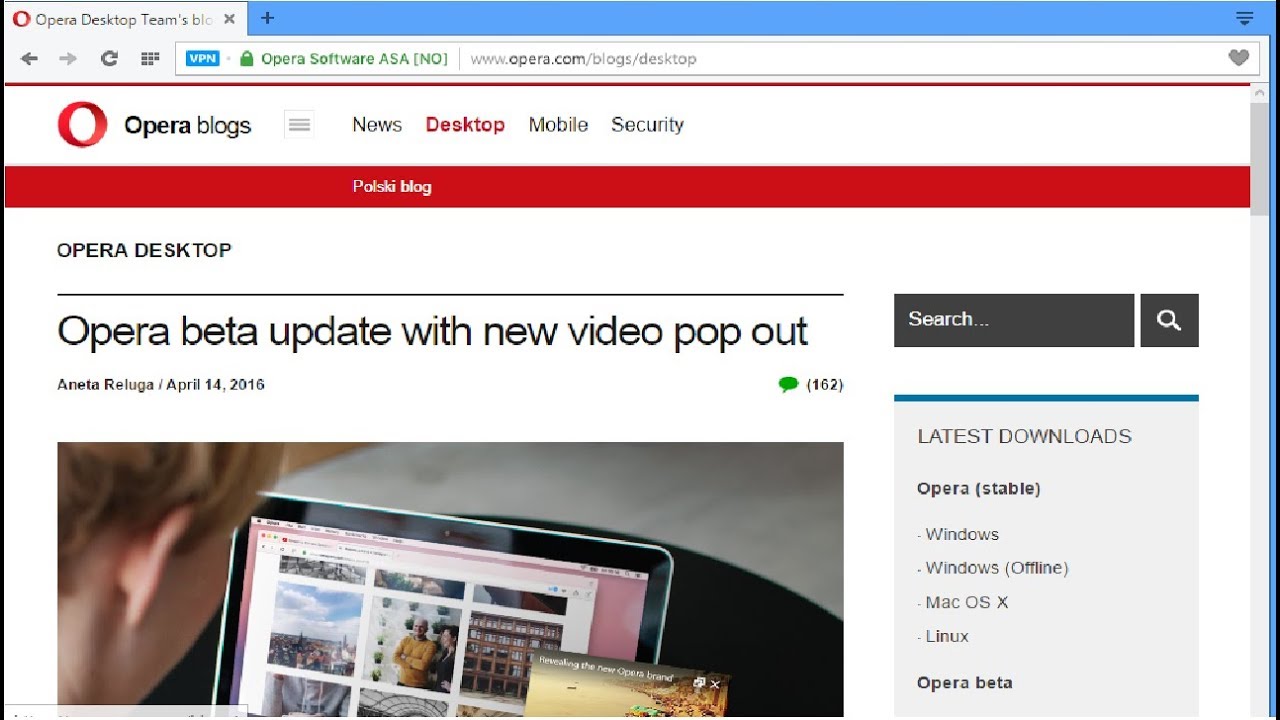
Task: Click the article's laptop image
Action: [x=450, y=580]
